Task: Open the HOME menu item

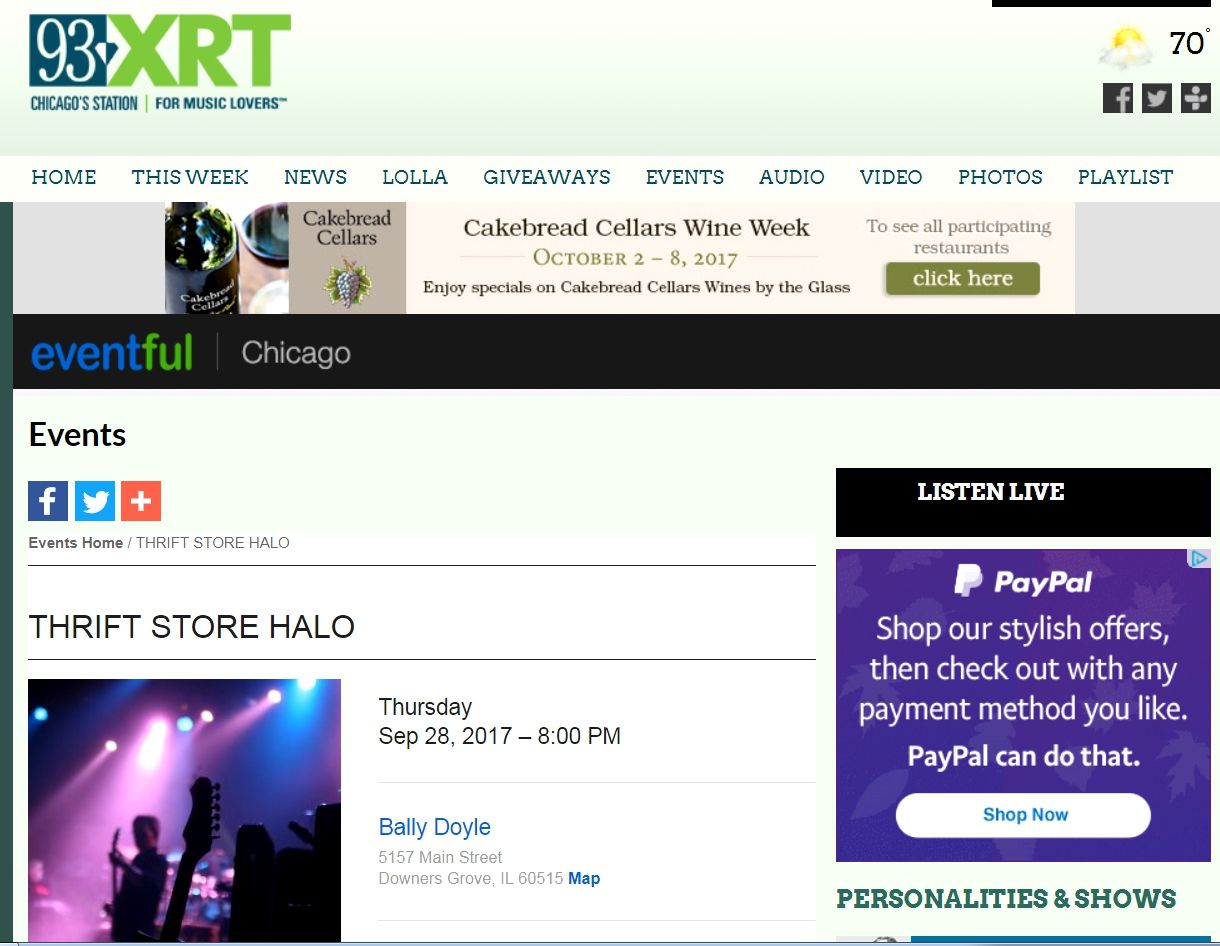Action: (64, 177)
